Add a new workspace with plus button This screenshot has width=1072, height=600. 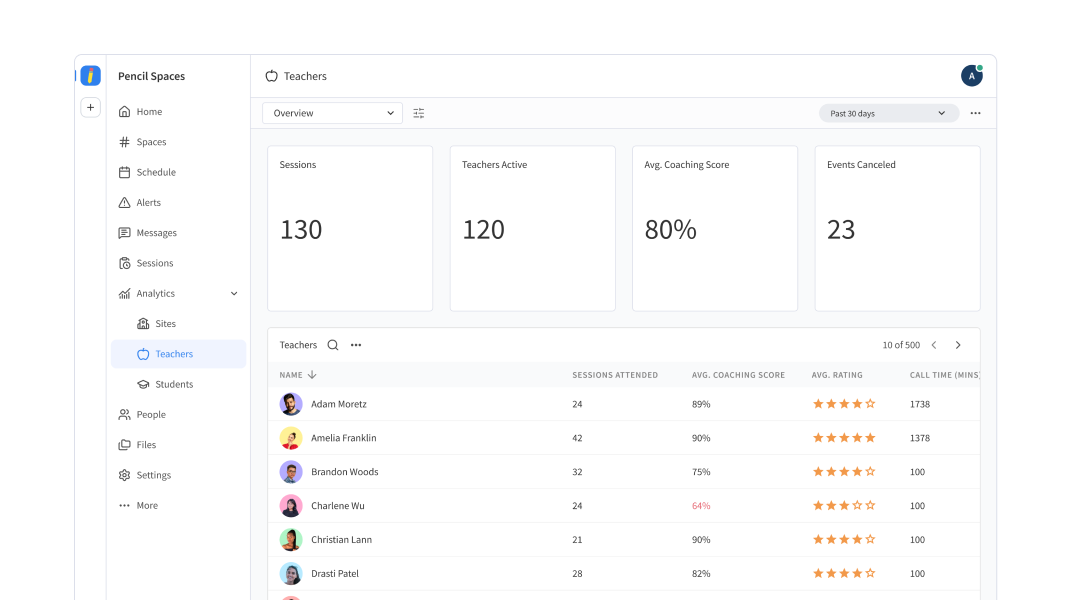[x=90, y=107]
